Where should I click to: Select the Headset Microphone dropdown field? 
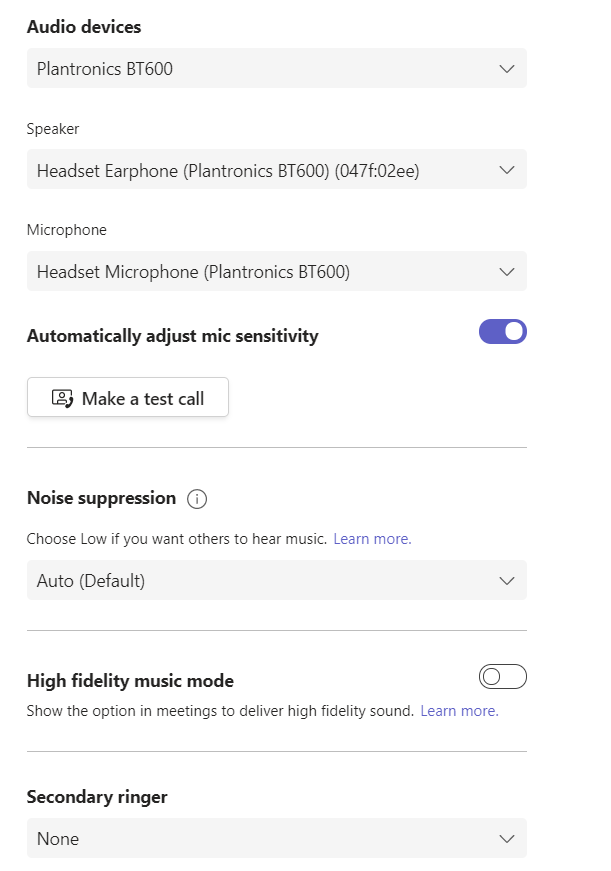point(277,271)
